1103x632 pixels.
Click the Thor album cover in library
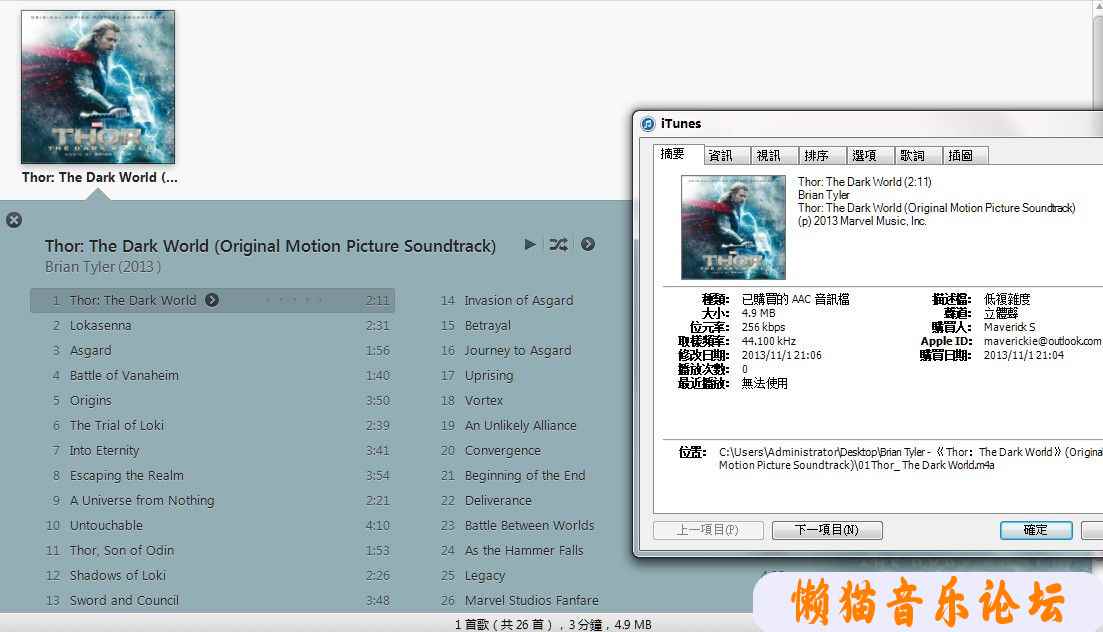point(98,87)
